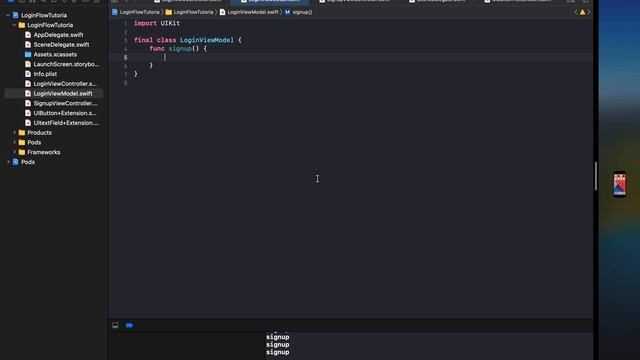Collapse the LoginFlowTutoria project root

click(8, 15)
